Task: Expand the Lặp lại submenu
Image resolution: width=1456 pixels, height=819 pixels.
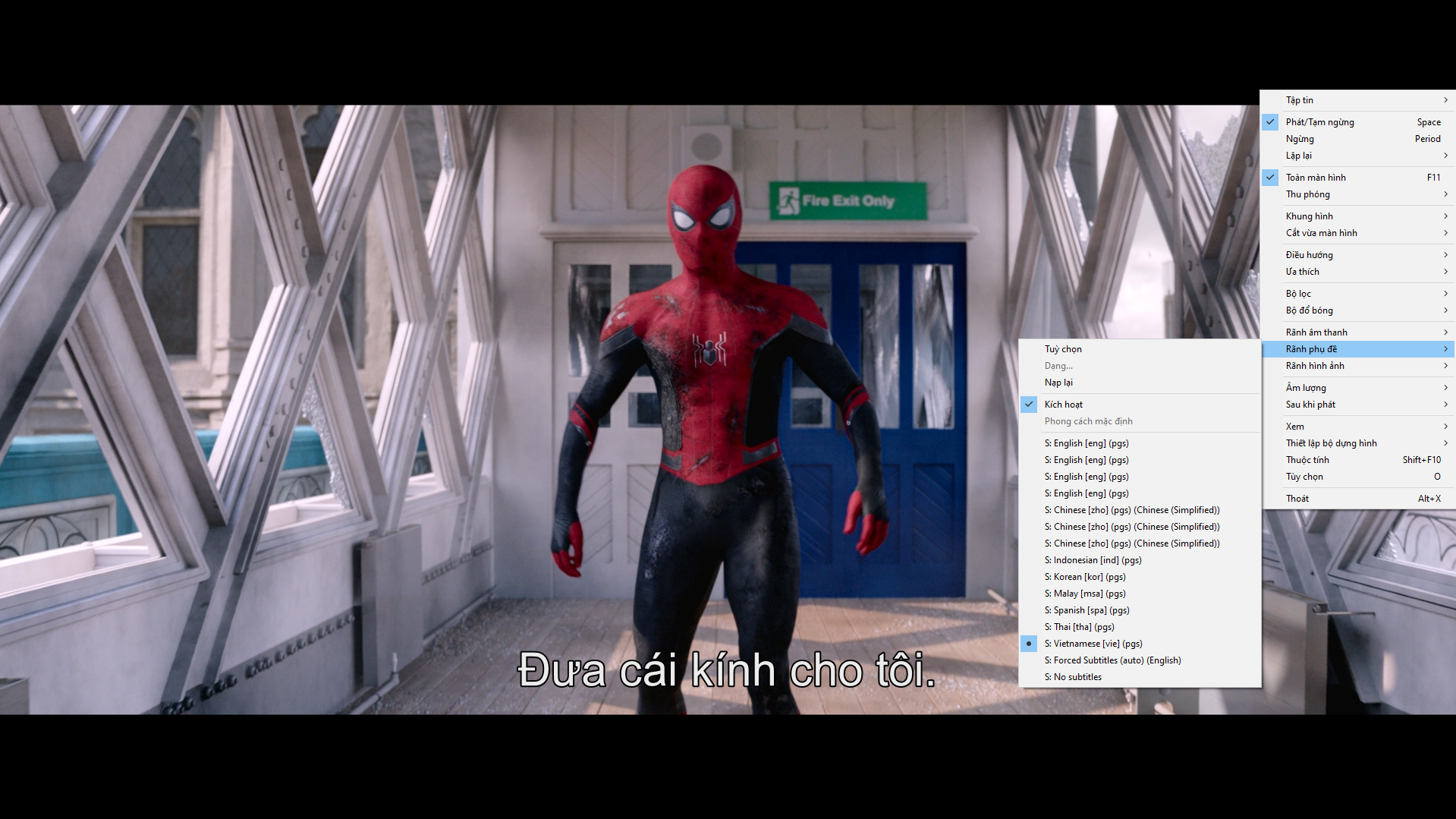Action: 1358,156
